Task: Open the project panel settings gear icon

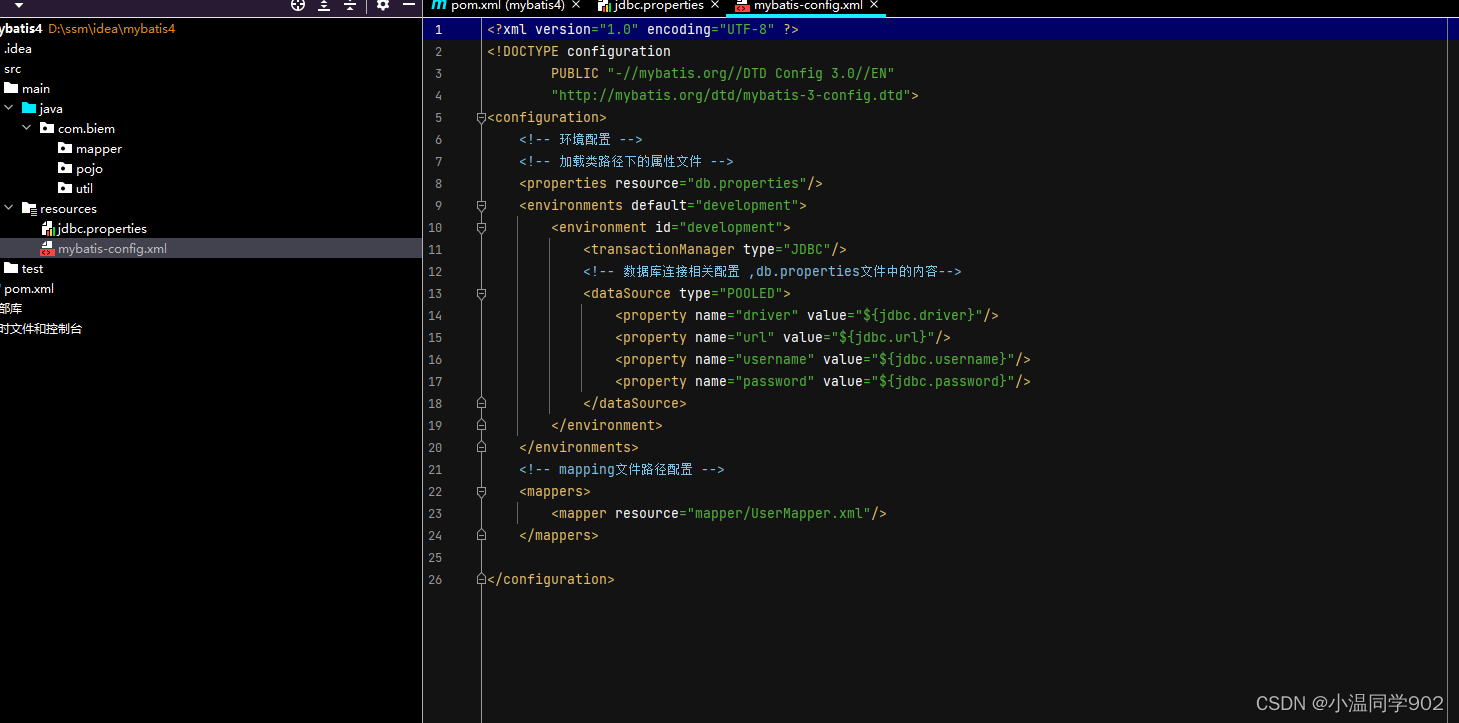Action: point(383,6)
